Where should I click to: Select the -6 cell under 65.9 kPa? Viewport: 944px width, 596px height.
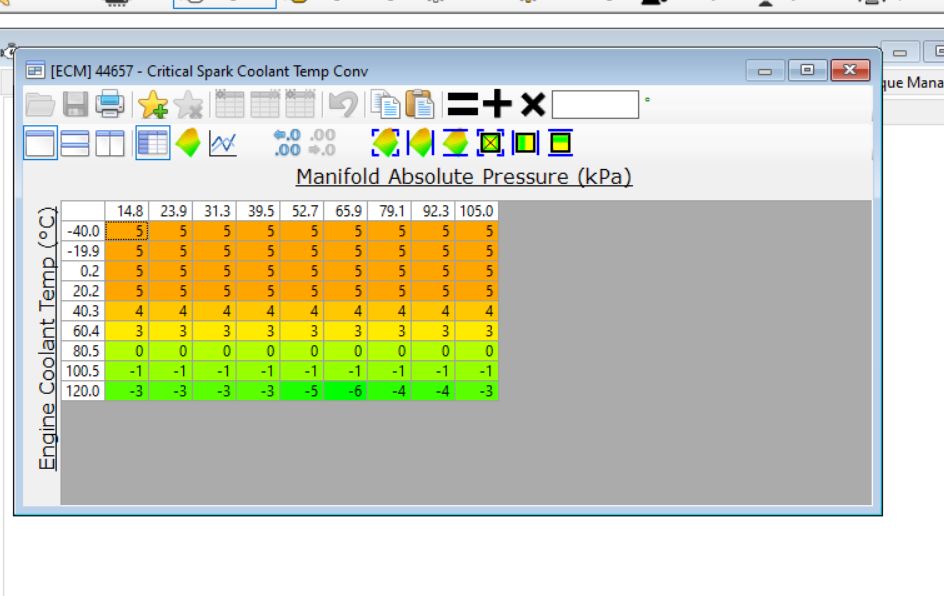click(x=346, y=391)
